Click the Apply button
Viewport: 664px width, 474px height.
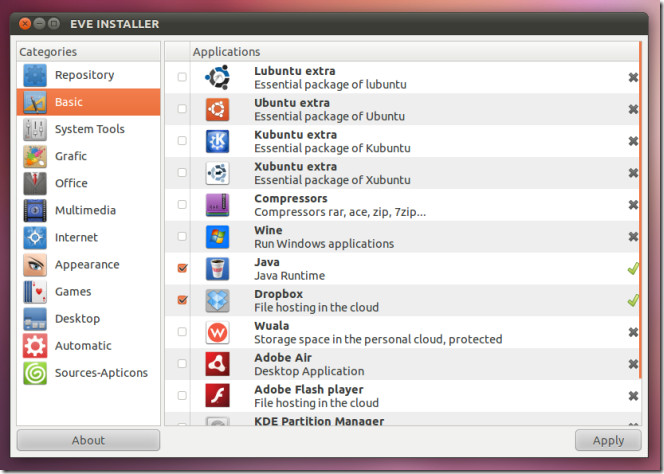[x=608, y=440]
